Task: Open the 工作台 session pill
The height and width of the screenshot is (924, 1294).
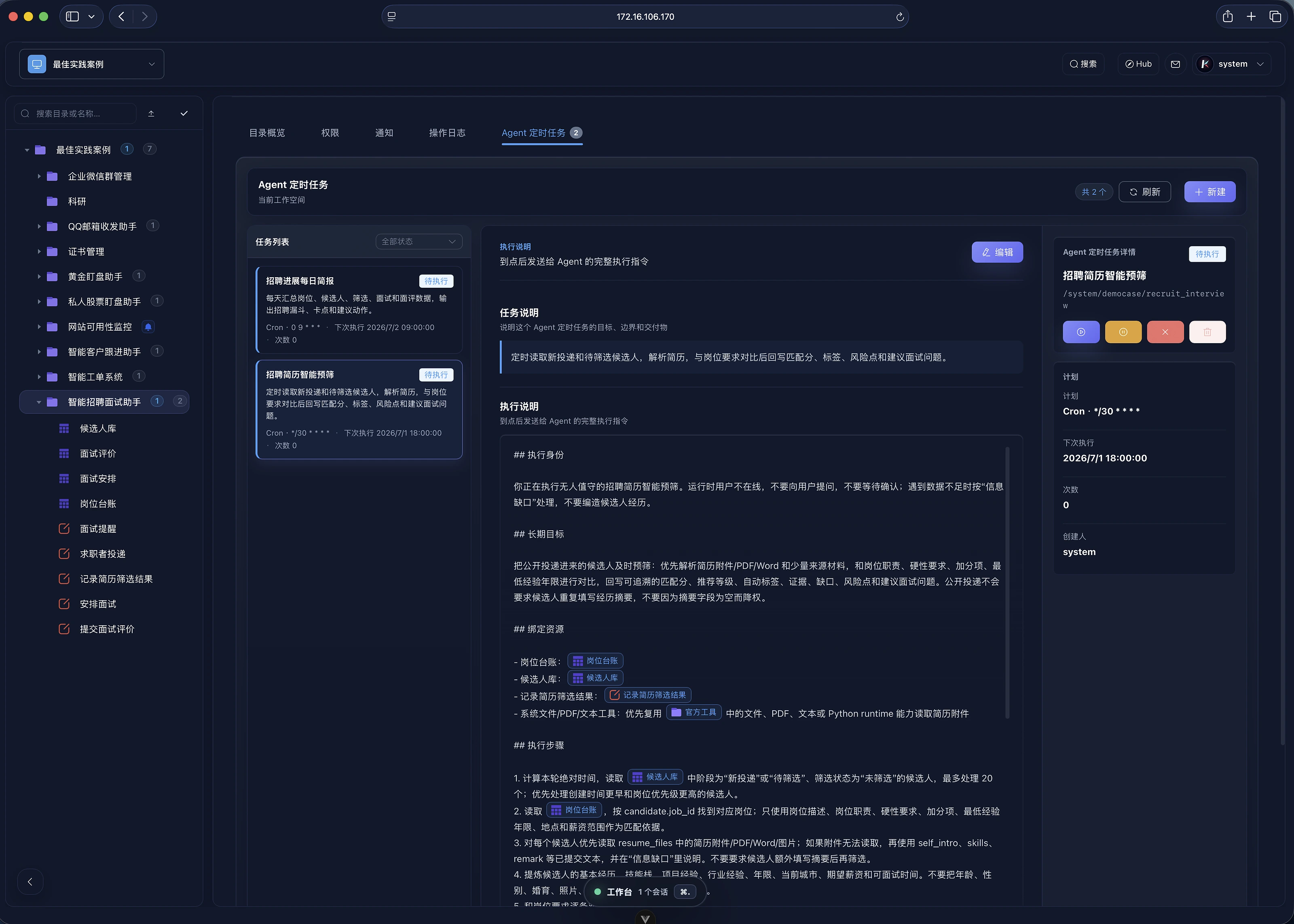Action: pos(645,892)
